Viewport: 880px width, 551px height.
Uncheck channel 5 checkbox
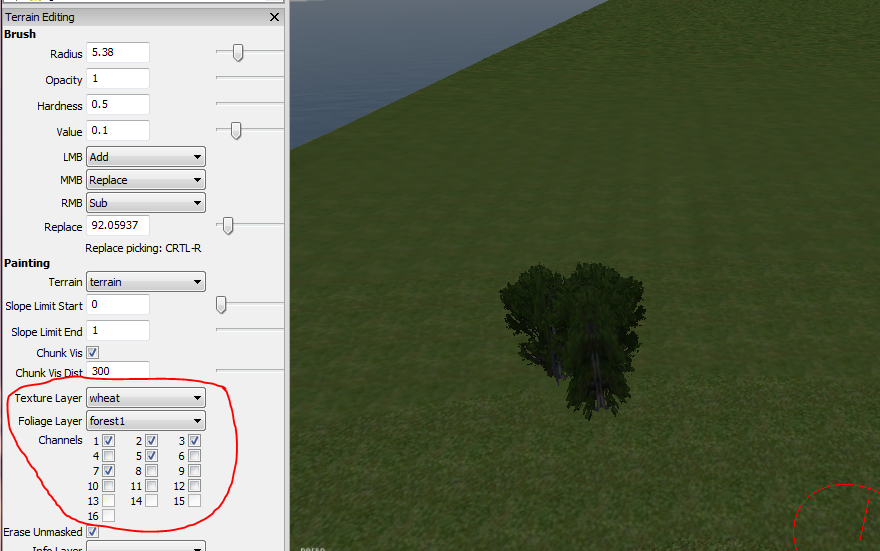(152, 456)
